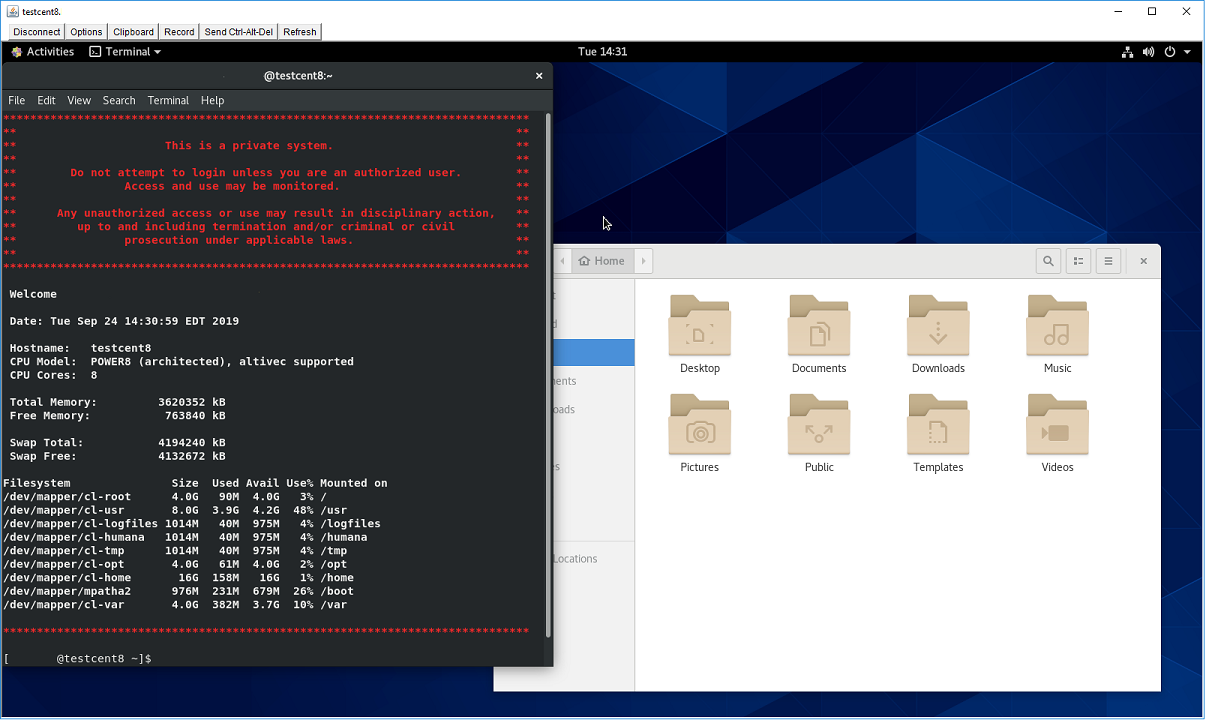The height and width of the screenshot is (720, 1205).
Task: Click the Options button
Action: (x=86, y=32)
